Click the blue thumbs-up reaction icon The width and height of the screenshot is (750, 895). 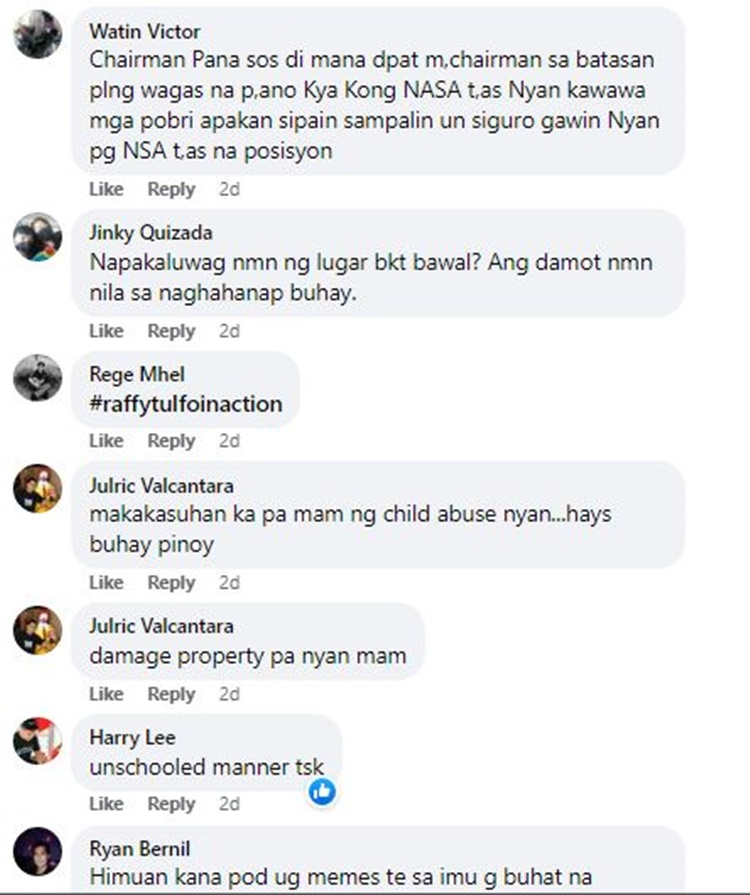tap(322, 792)
